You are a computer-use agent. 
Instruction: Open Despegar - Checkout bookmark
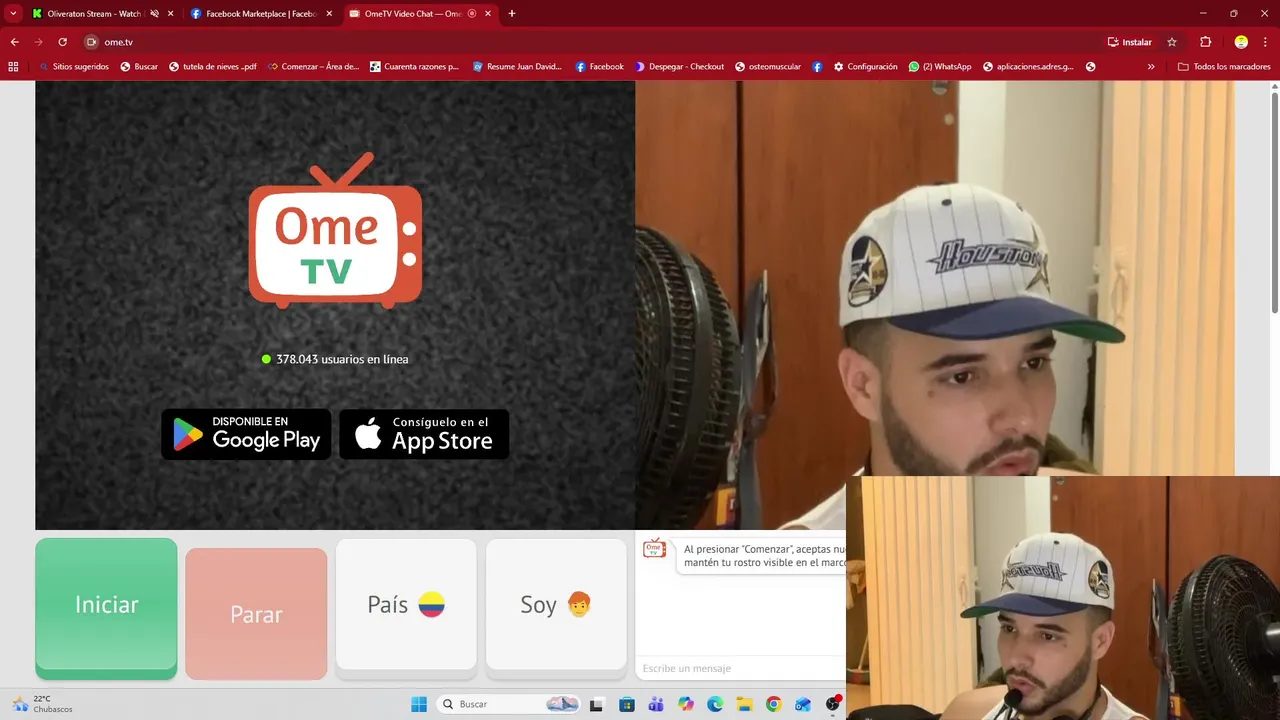[x=679, y=67]
